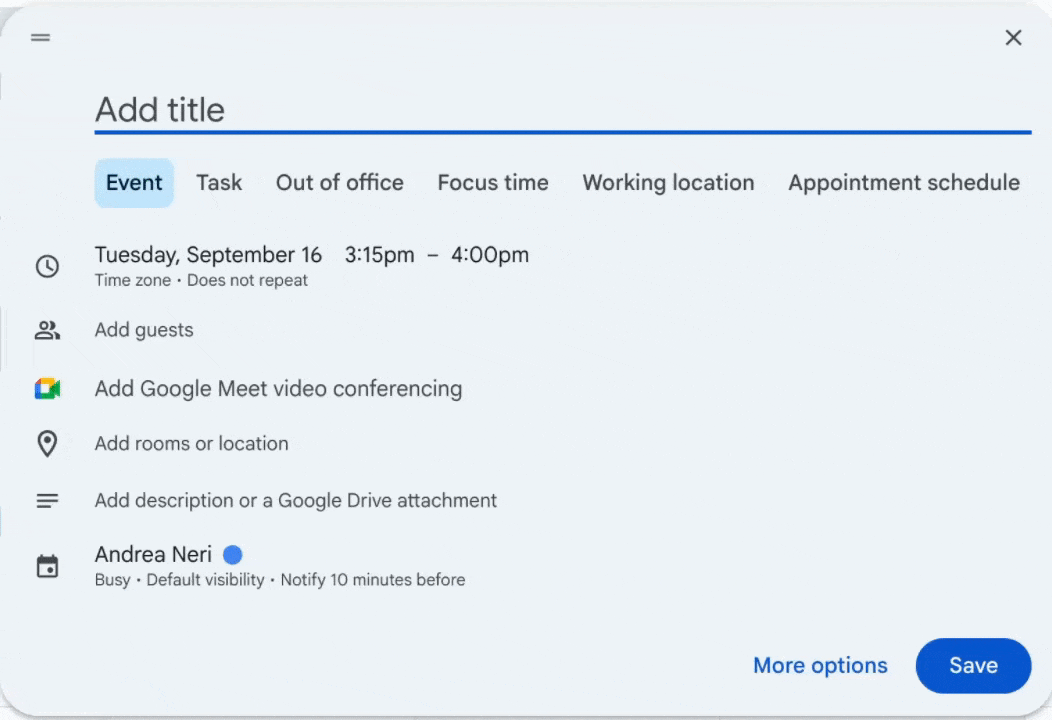Click the guests people icon
1052x720 pixels.
click(x=47, y=330)
